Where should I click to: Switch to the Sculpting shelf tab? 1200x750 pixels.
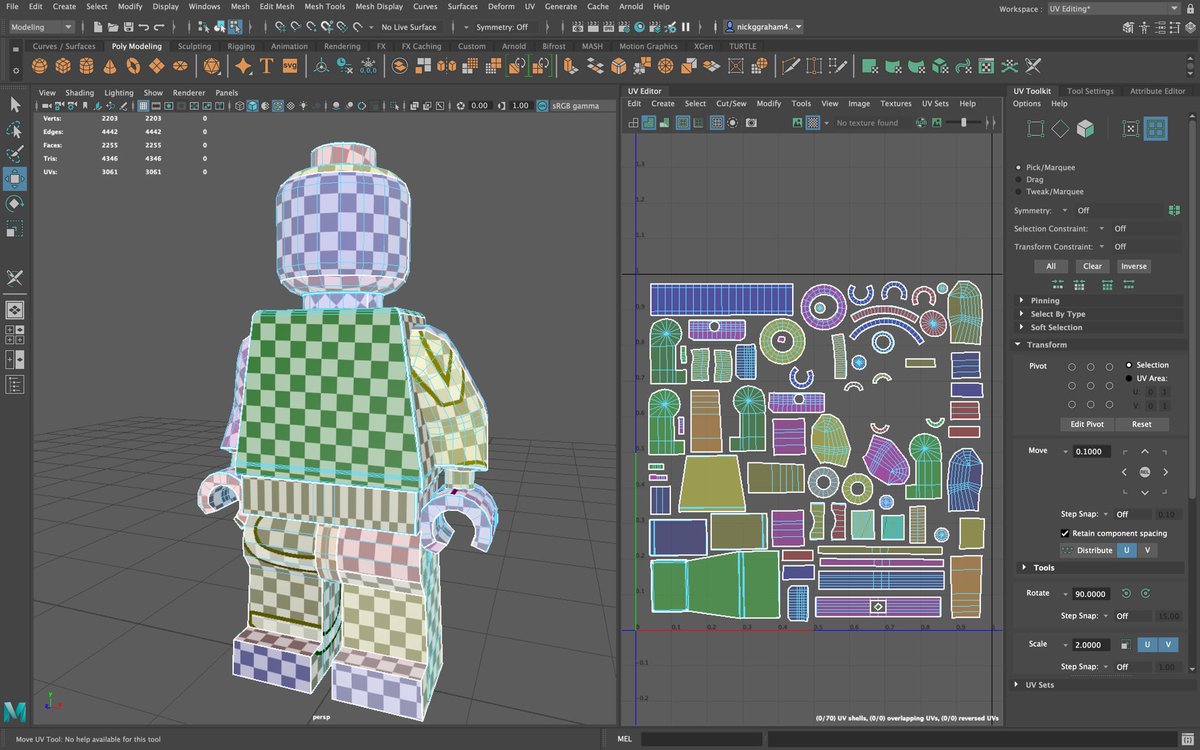click(194, 46)
